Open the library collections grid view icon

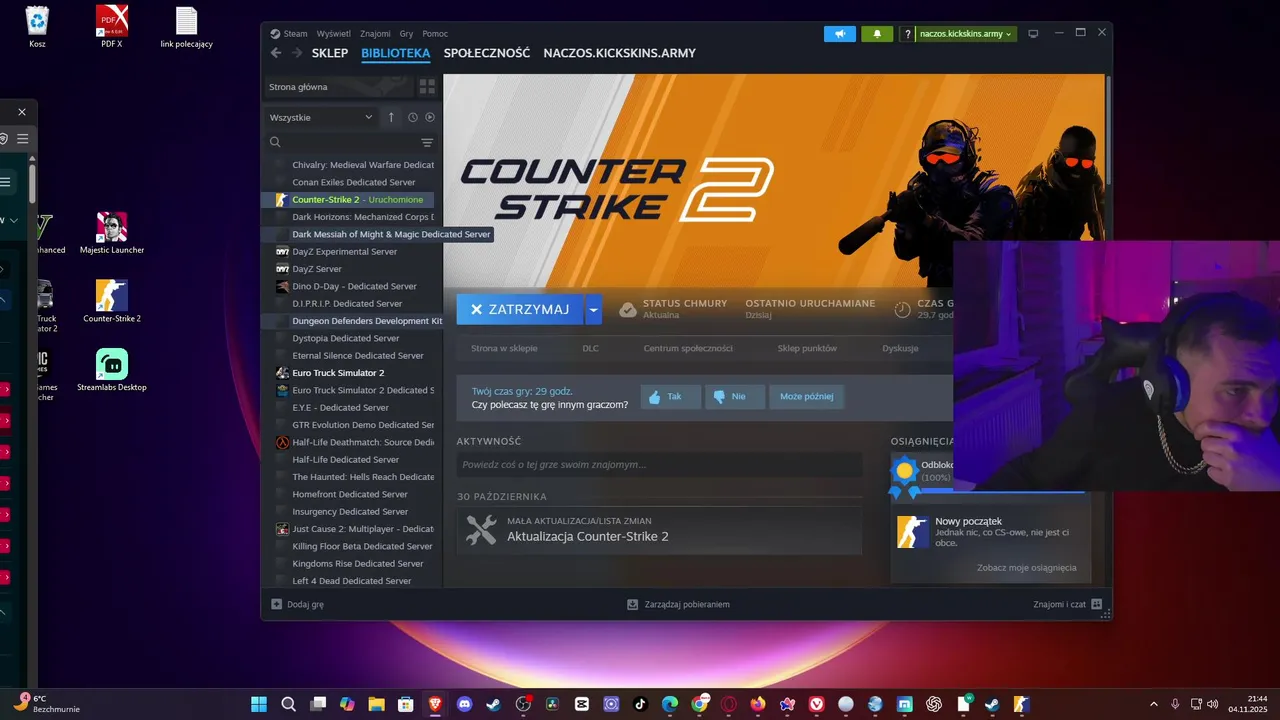(x=428, y=87)
